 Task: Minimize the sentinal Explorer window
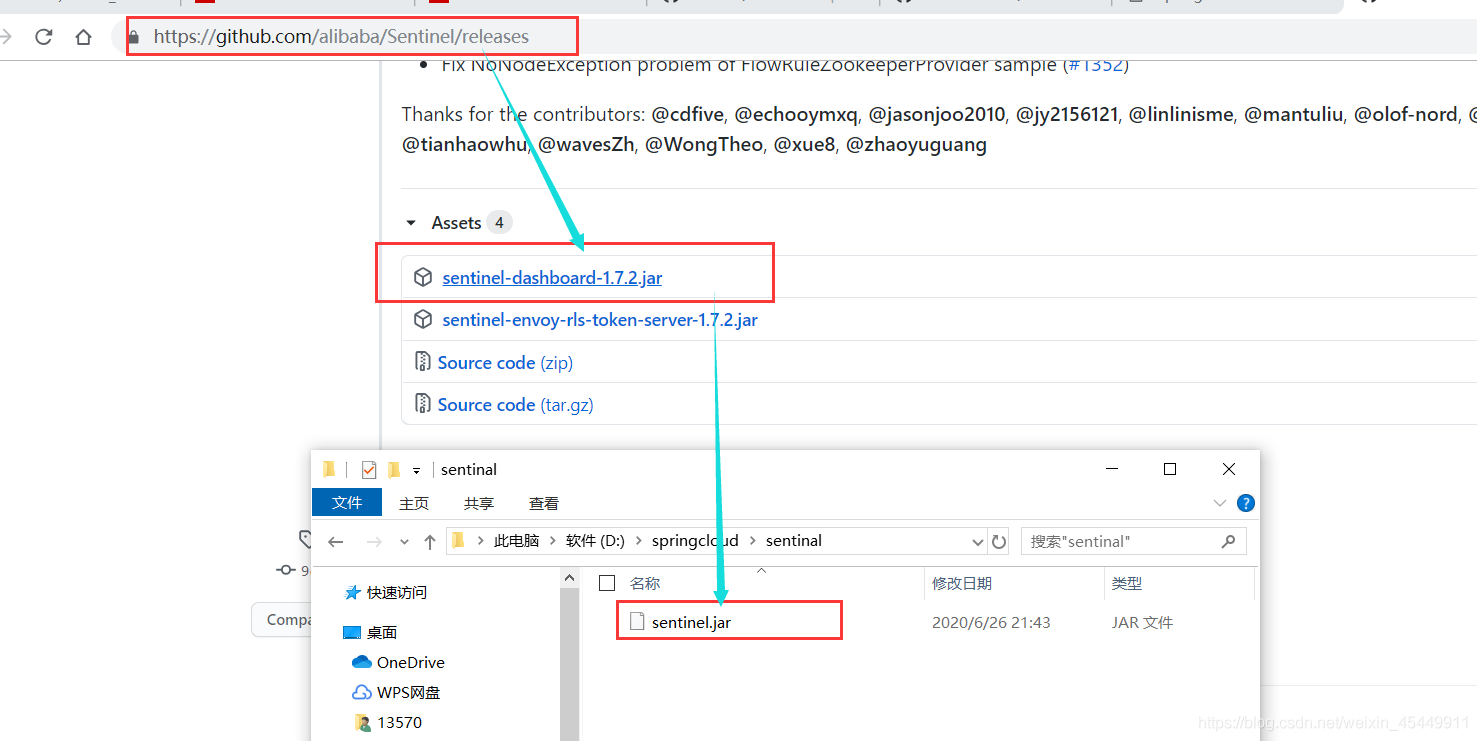(1111, 469)
